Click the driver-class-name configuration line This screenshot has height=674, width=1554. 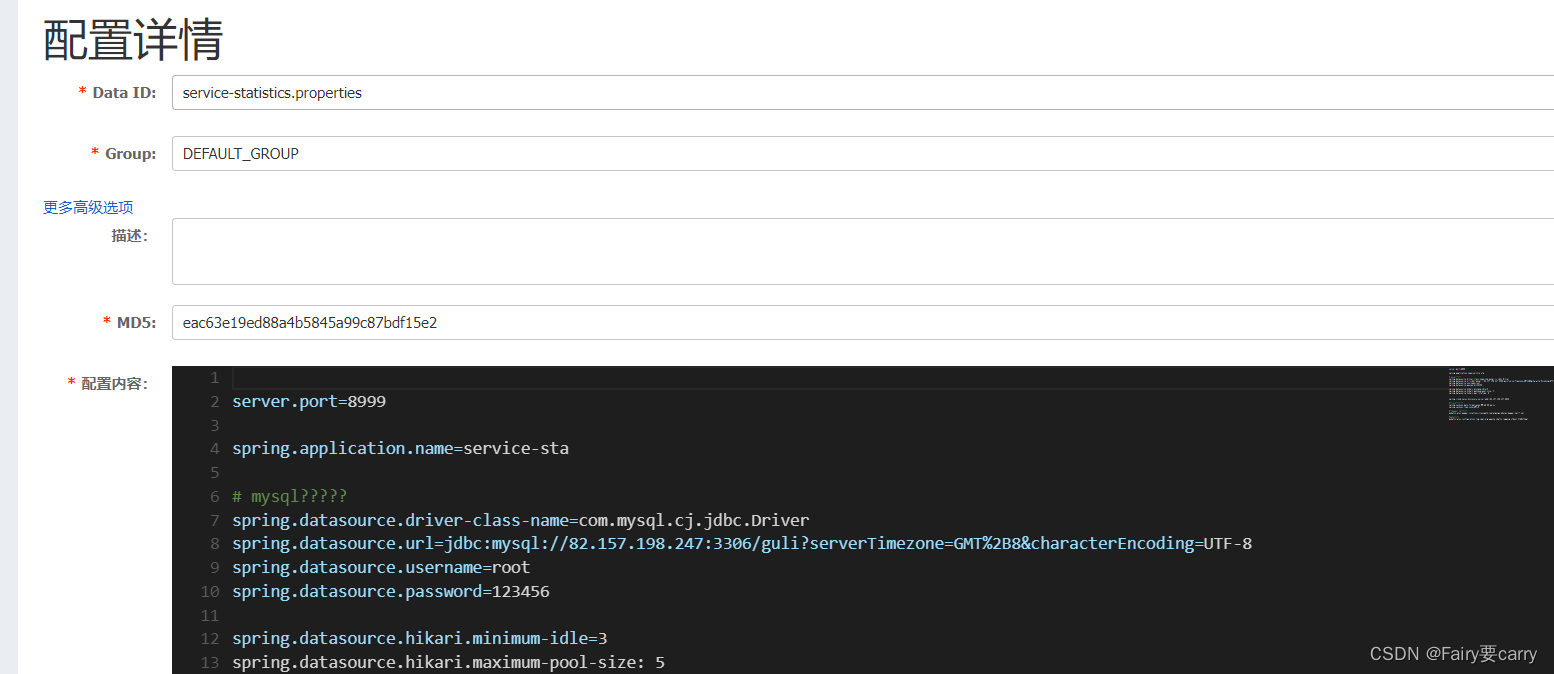(520, 520)
